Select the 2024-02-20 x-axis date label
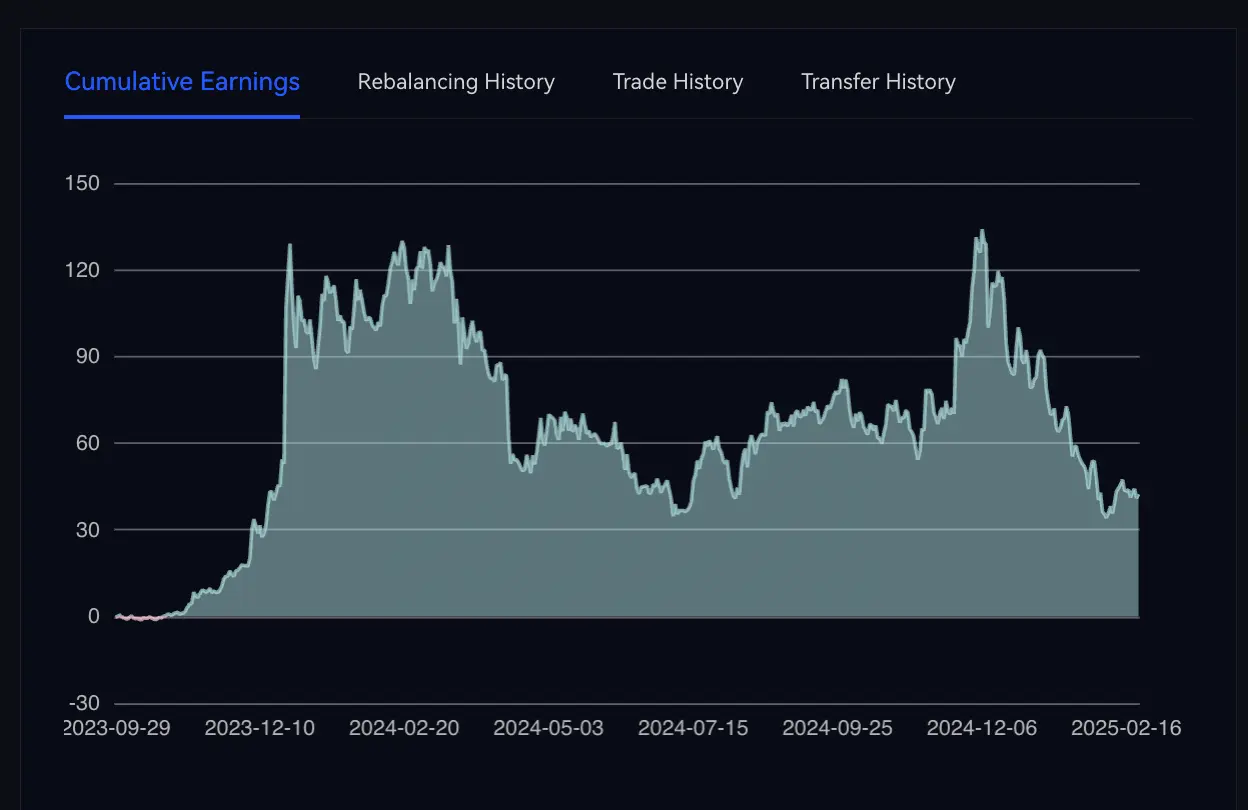The image size is (1248, 810). (404, 728)
